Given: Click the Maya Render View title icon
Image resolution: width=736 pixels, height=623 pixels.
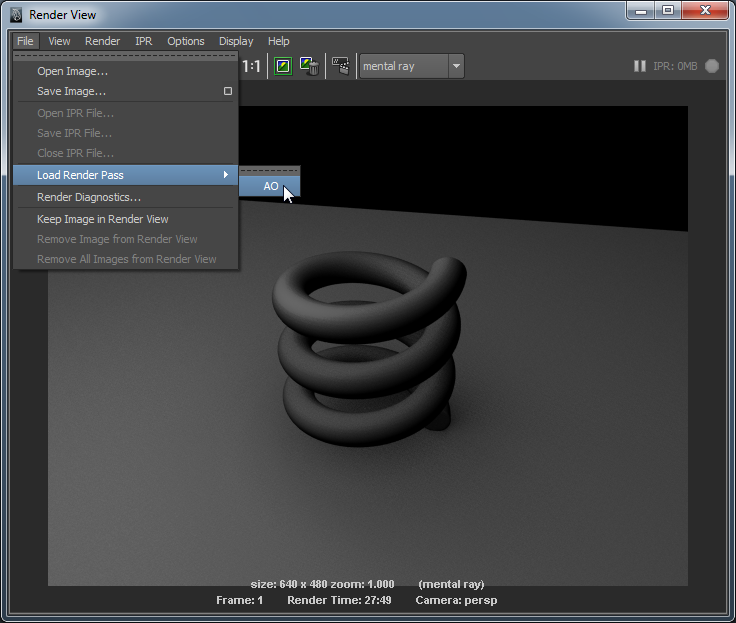Looking at the screenshot, I should 16,14.
